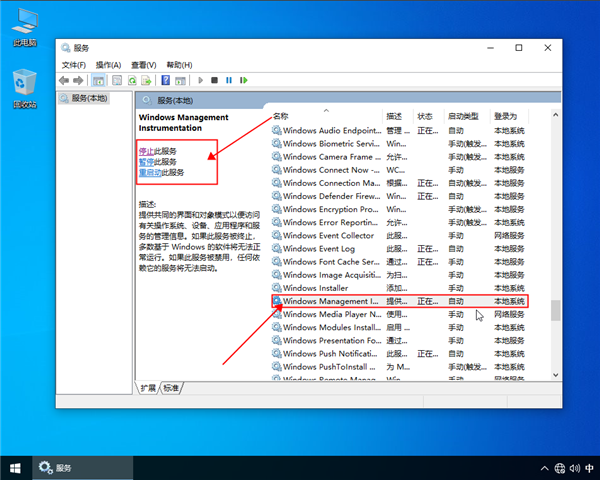Viewport: 600px width, 480px height.
Task: Open the 操作(A) menu
Action: click(x=108, y=64)
